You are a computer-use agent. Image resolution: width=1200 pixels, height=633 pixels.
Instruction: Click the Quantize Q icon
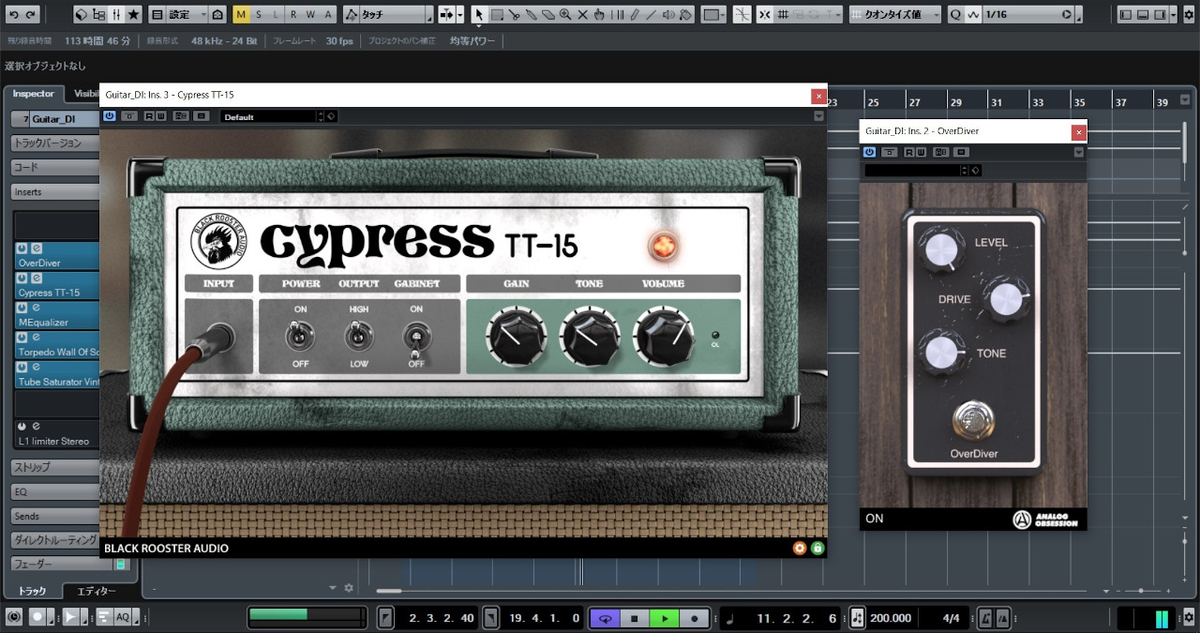pyautogui.click(x=954, y=15)
